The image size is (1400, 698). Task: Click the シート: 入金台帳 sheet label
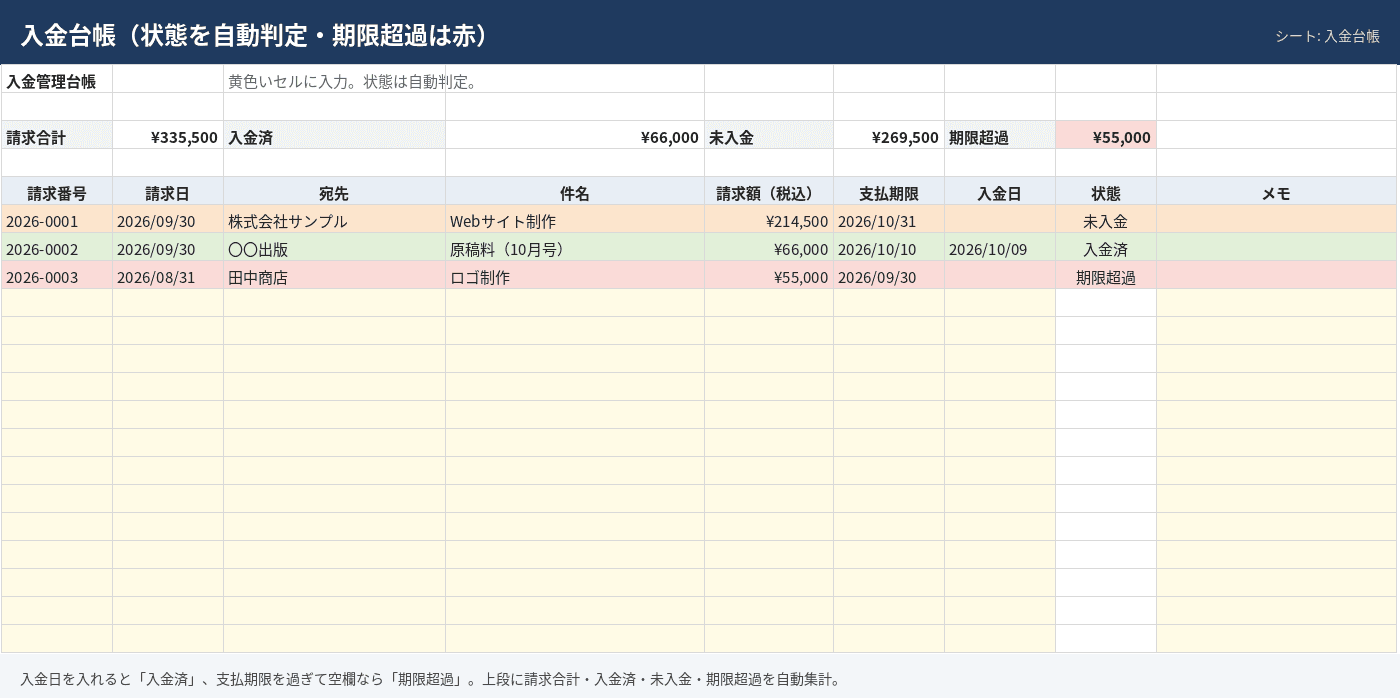tap(1327, 36)
